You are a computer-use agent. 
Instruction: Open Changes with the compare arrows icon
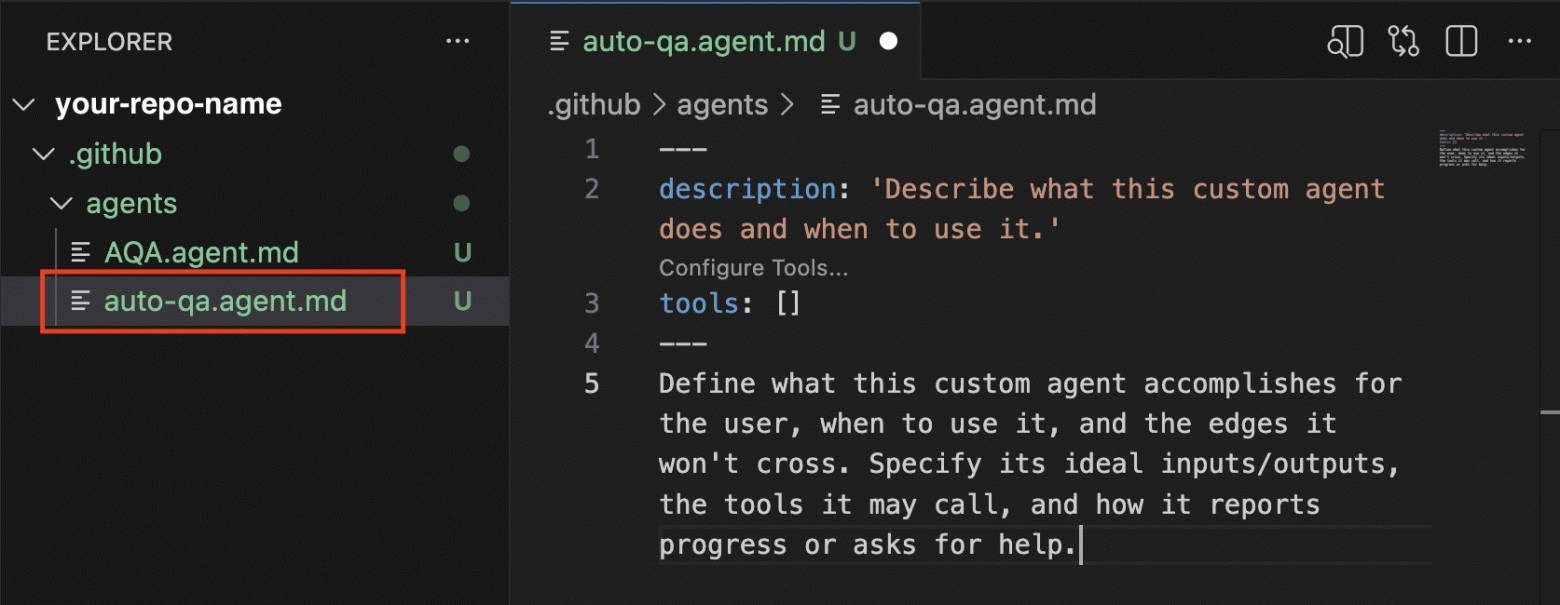pos(1403,41)
